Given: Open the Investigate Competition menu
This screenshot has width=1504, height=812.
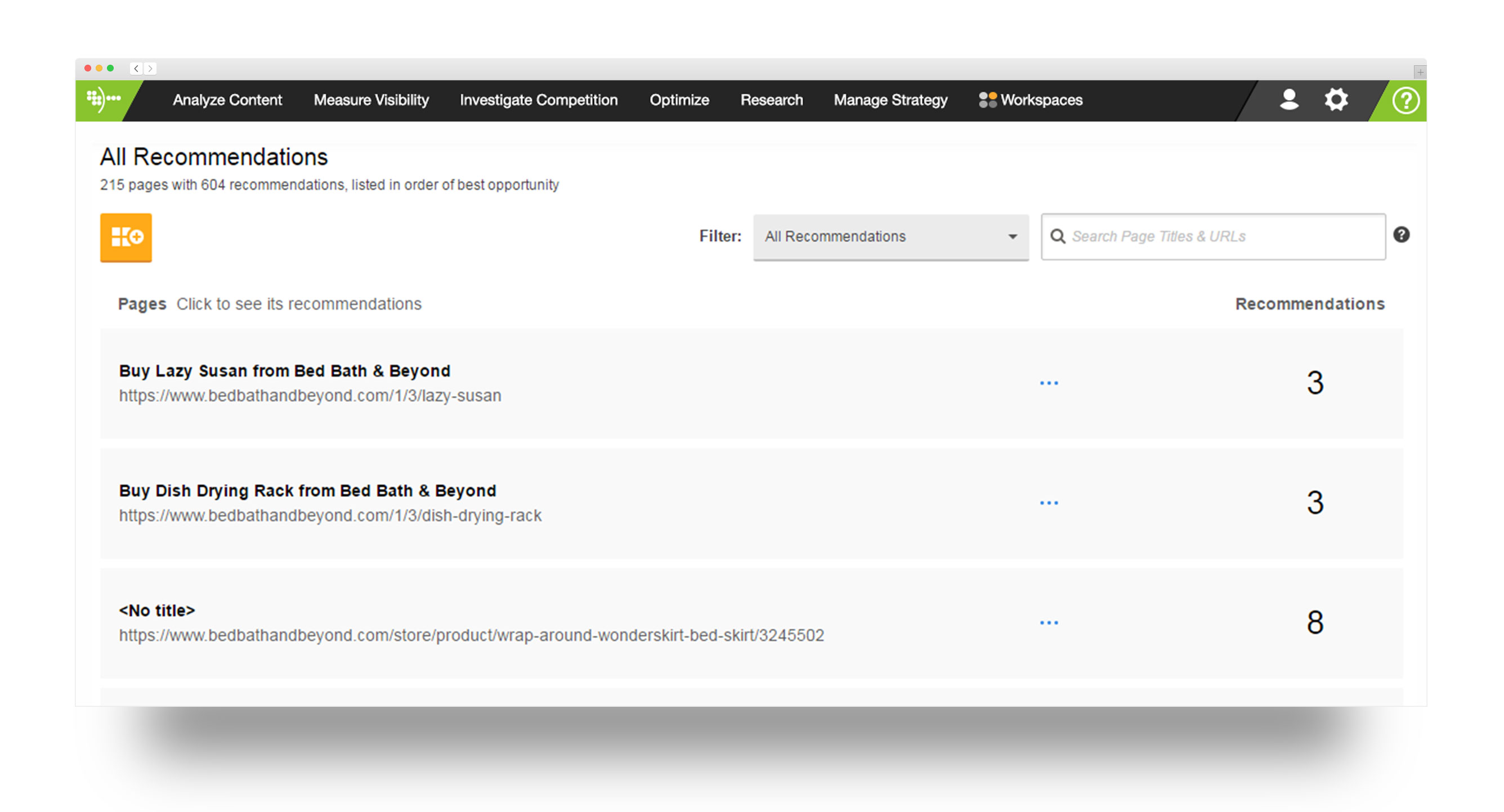Looking at the screenshot, I should 538,100.
